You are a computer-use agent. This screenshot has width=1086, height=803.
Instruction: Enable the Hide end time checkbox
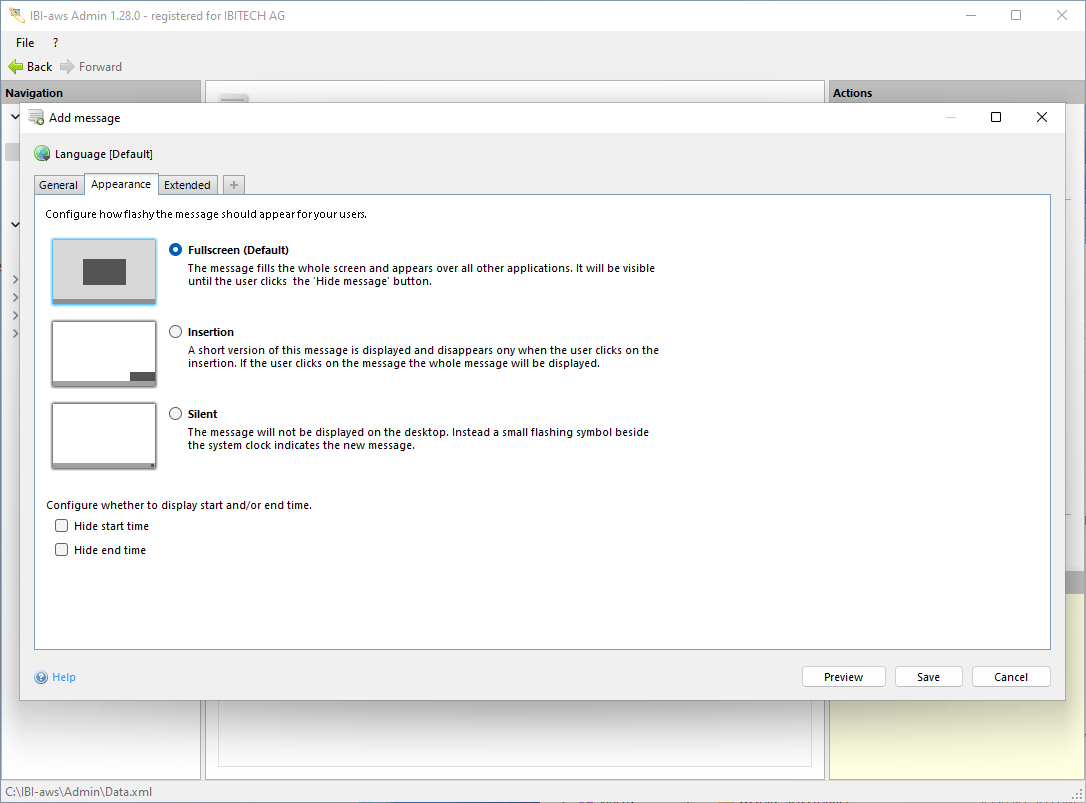pyautogui.click(x=62, y=550)
